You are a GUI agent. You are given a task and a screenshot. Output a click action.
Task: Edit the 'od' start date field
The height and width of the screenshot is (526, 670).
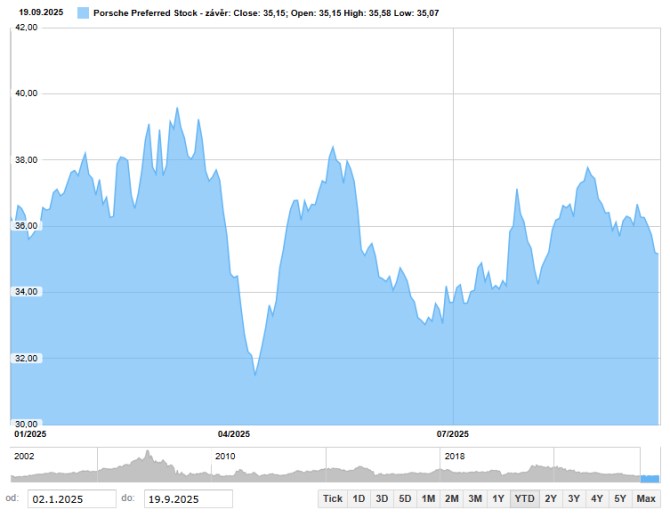[72, 499]
